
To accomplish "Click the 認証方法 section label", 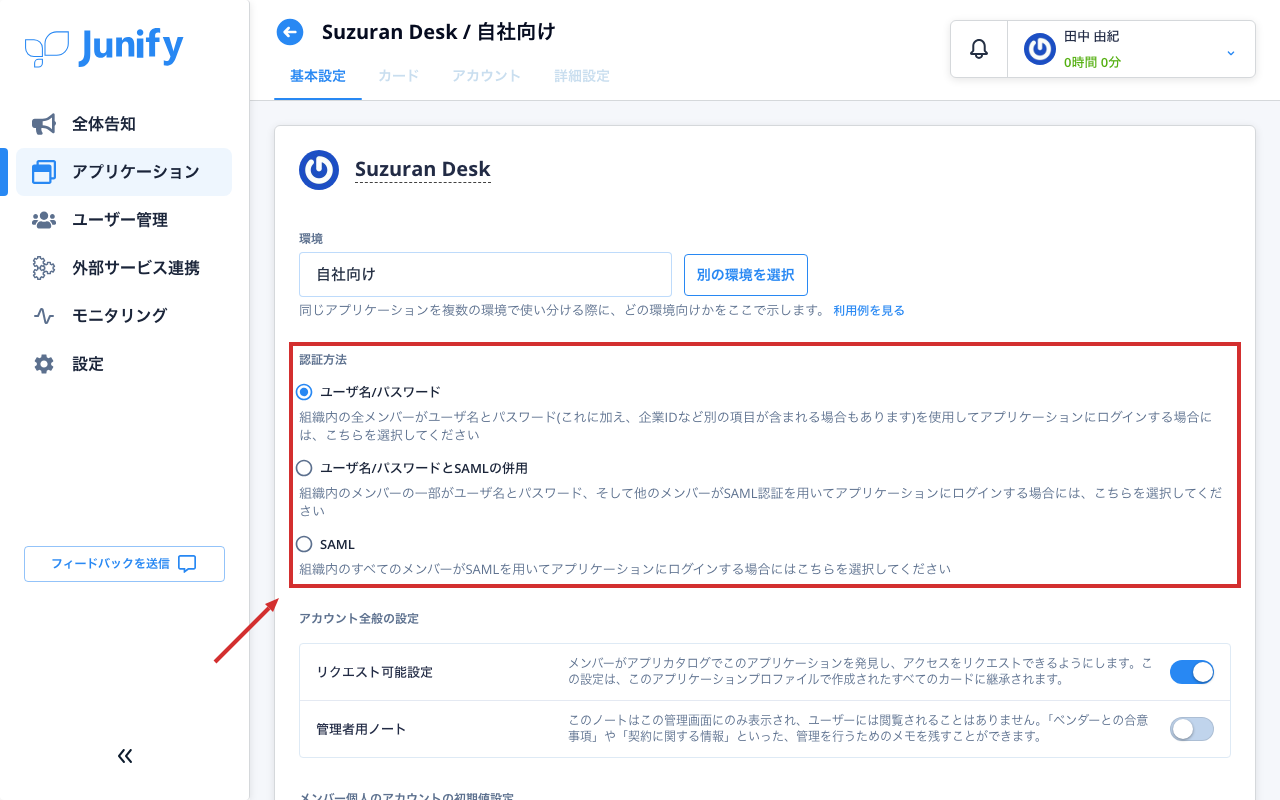I will 323,359.
